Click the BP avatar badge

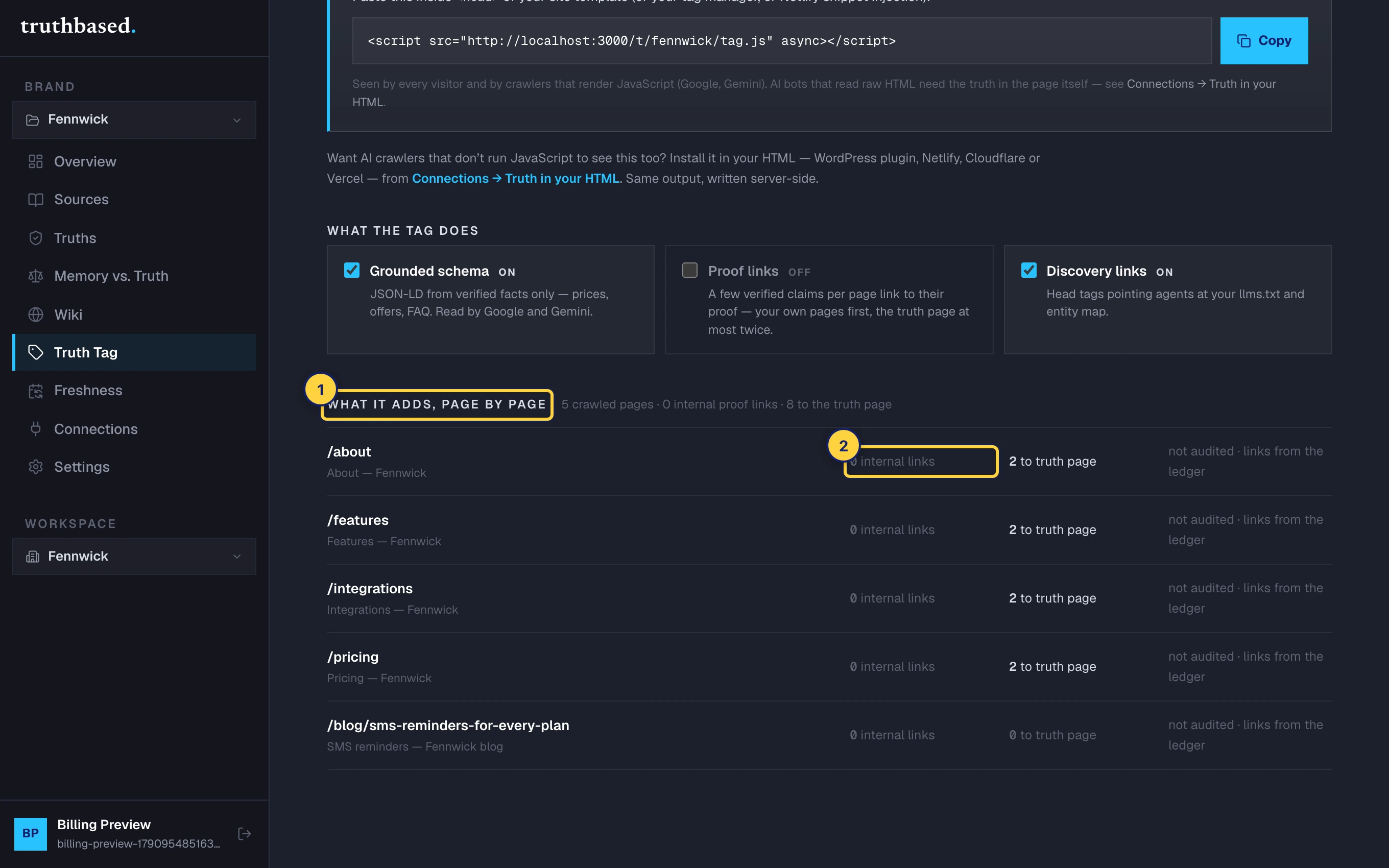(x=31, y=834)
